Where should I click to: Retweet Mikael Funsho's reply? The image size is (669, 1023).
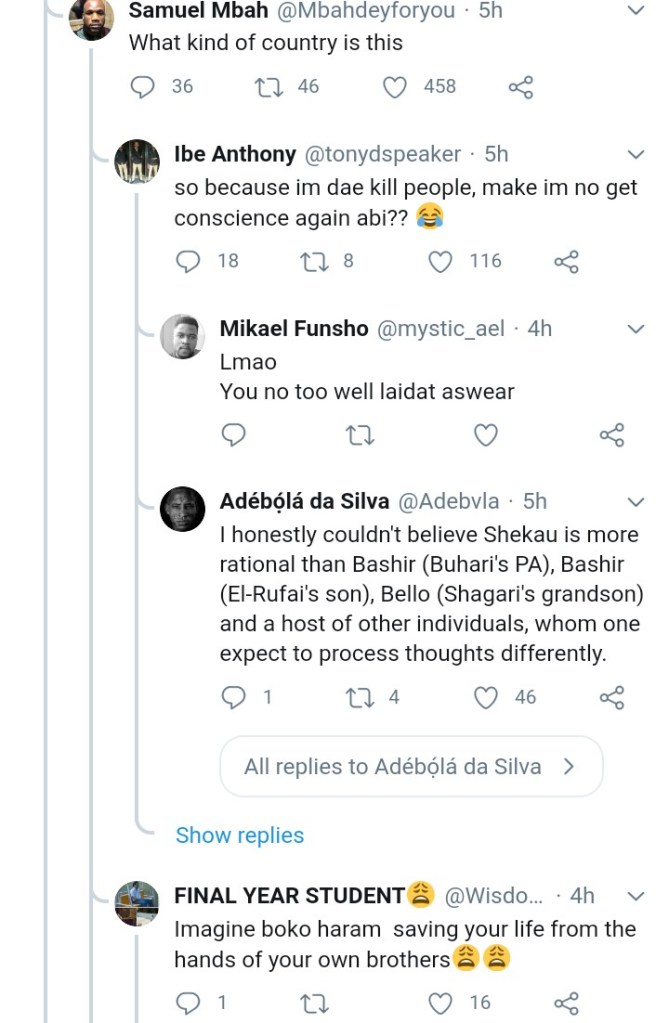pyautogui.click(x=356, y=435)
